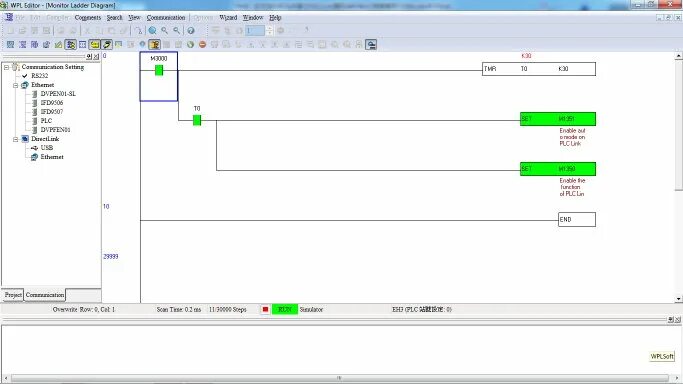Click the 11/30000 Steps status text
The image size is (683, 384).
(227, 310)
